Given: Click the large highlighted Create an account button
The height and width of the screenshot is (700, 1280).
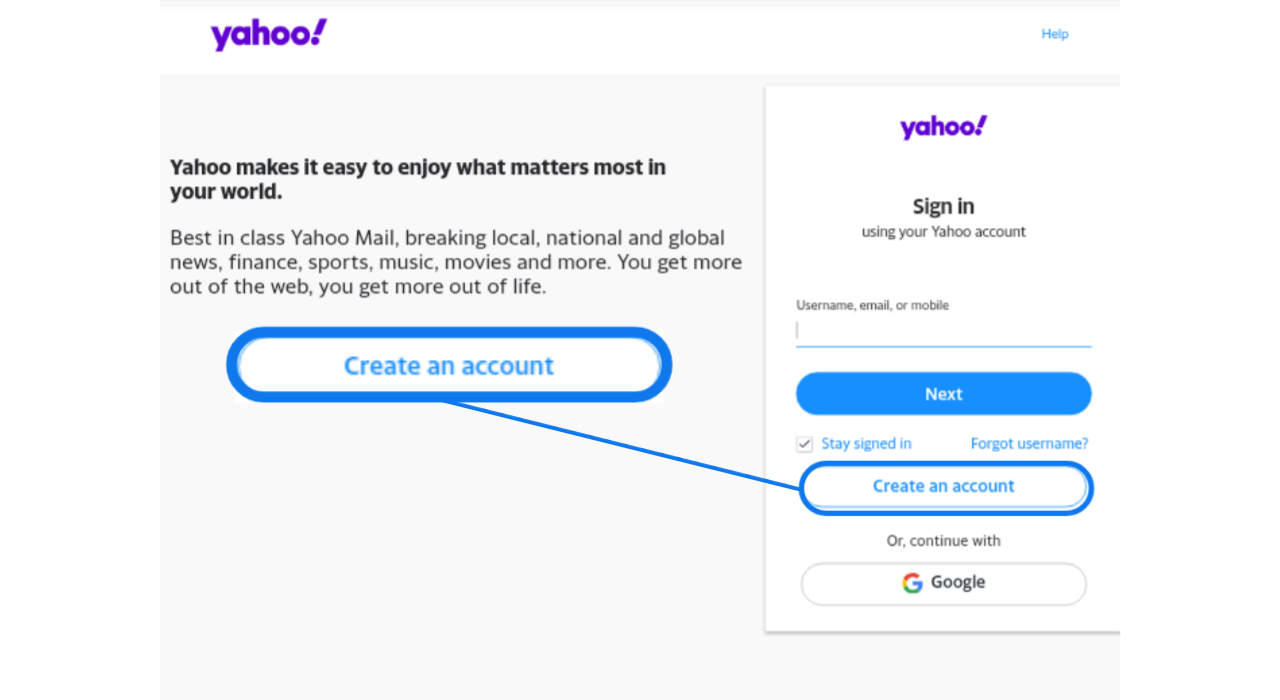Looking at the screenshot, I should (x=448, y=365).
